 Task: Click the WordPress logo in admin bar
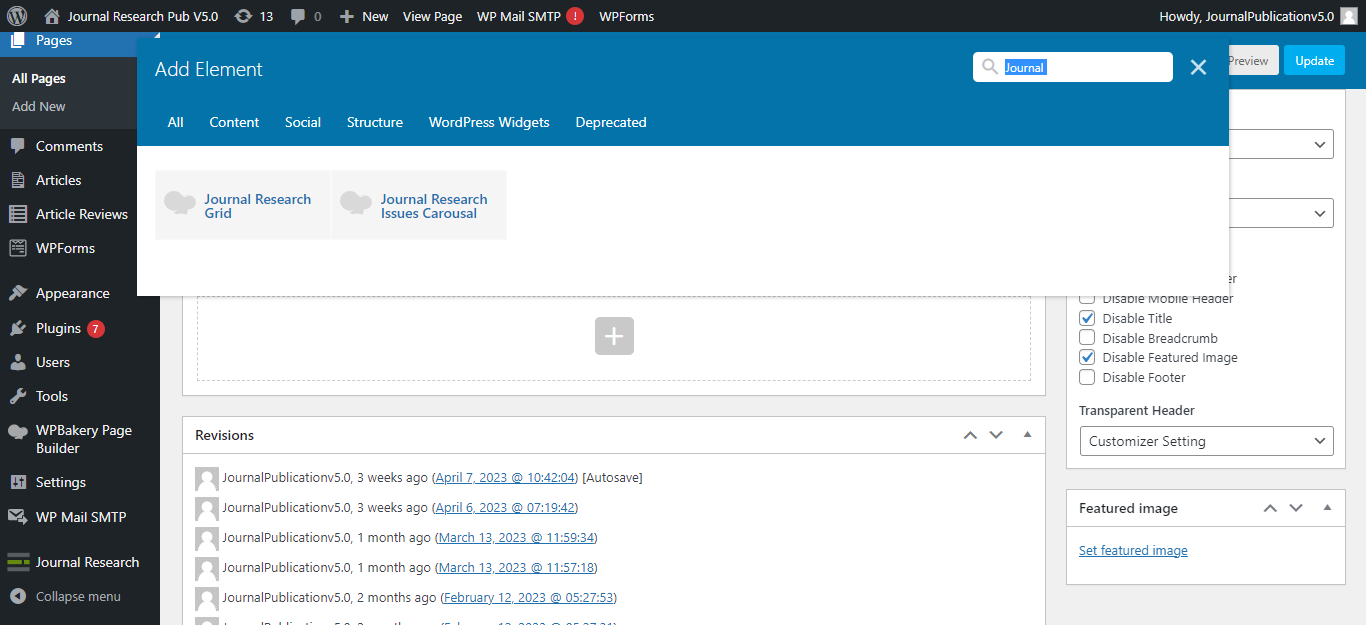(x=16, y=16)
